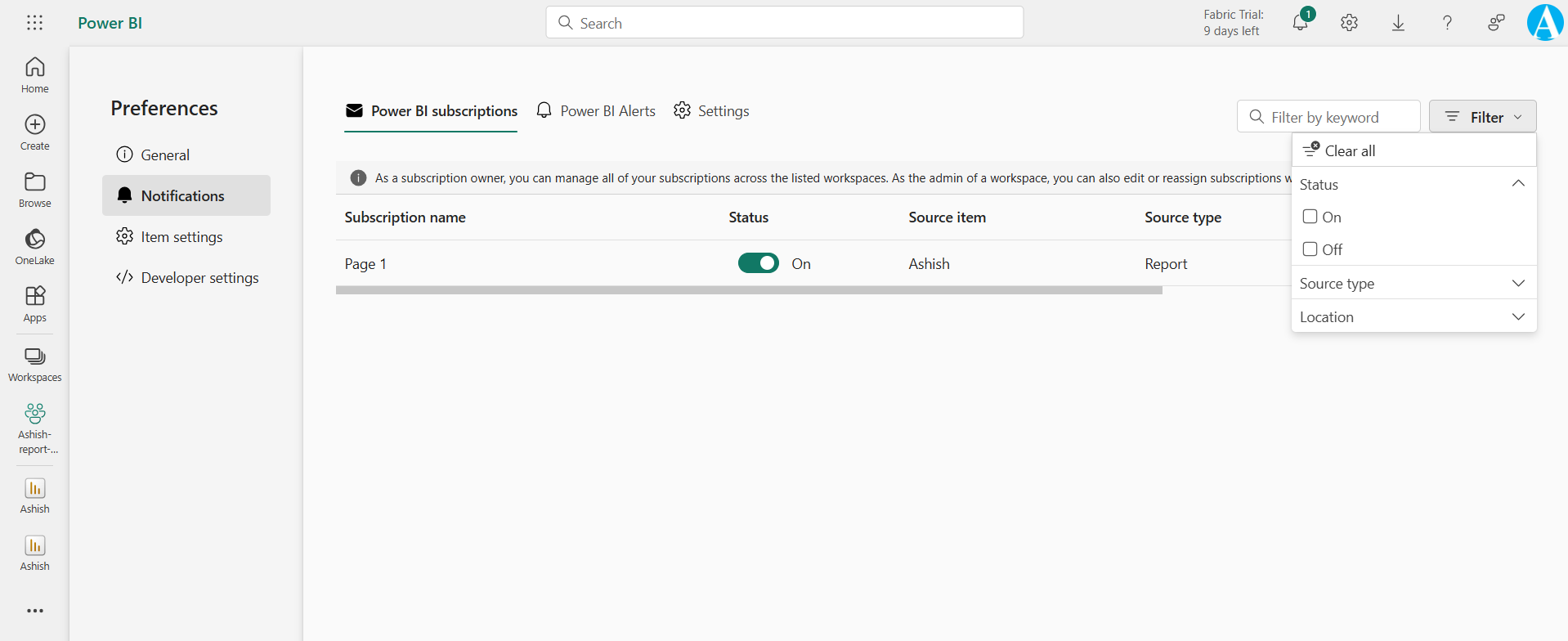Click the Clear all filters button
Viewport: 1568px width, 641px height.
[1339, 150]
